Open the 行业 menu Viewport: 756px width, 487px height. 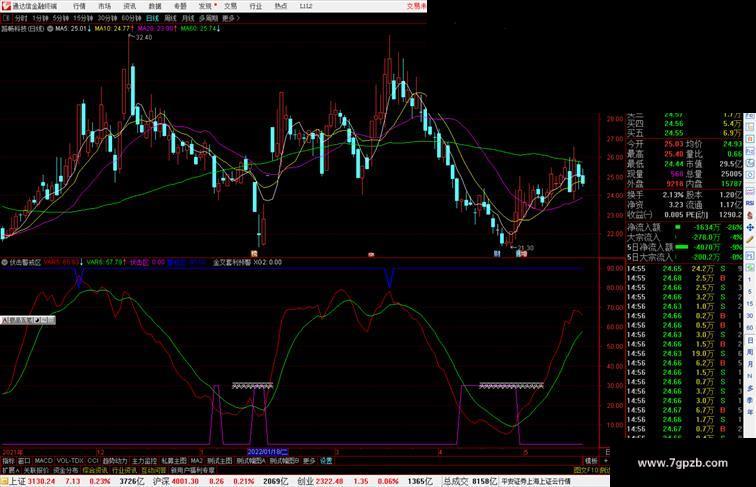coord(256,6)
